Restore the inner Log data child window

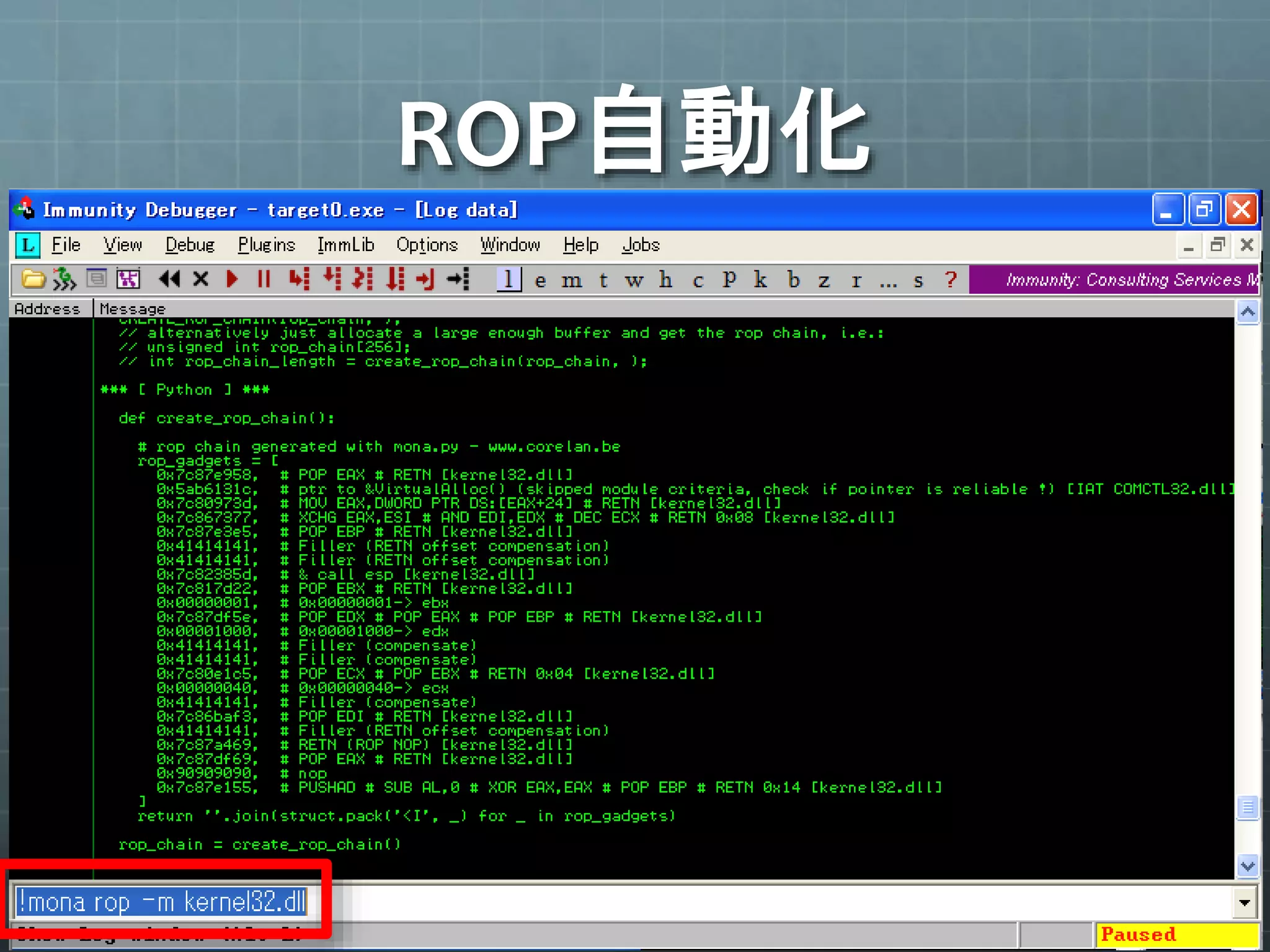(x=1217, y=245)
